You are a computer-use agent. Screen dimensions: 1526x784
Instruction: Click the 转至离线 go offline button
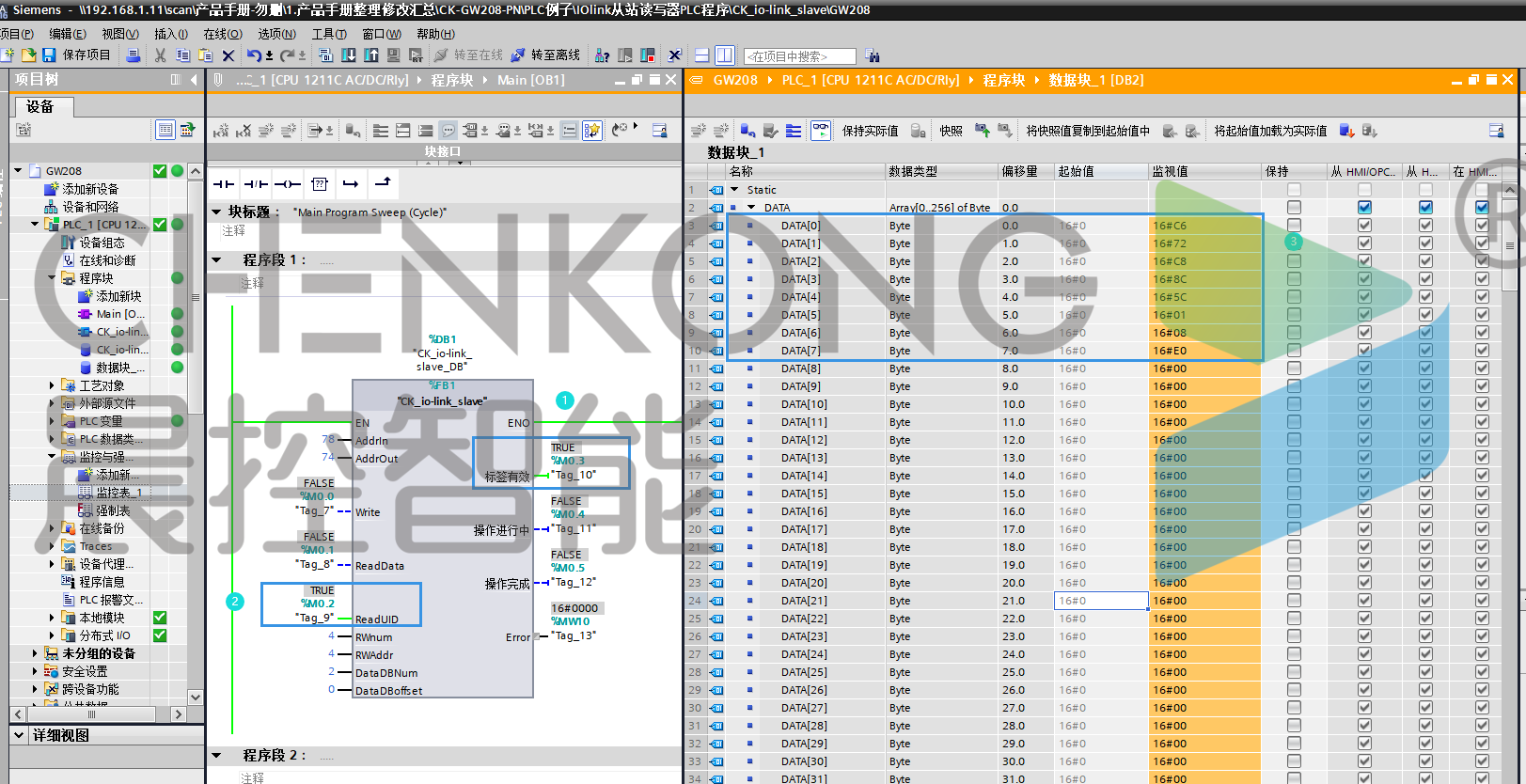[x=545, y=55]
